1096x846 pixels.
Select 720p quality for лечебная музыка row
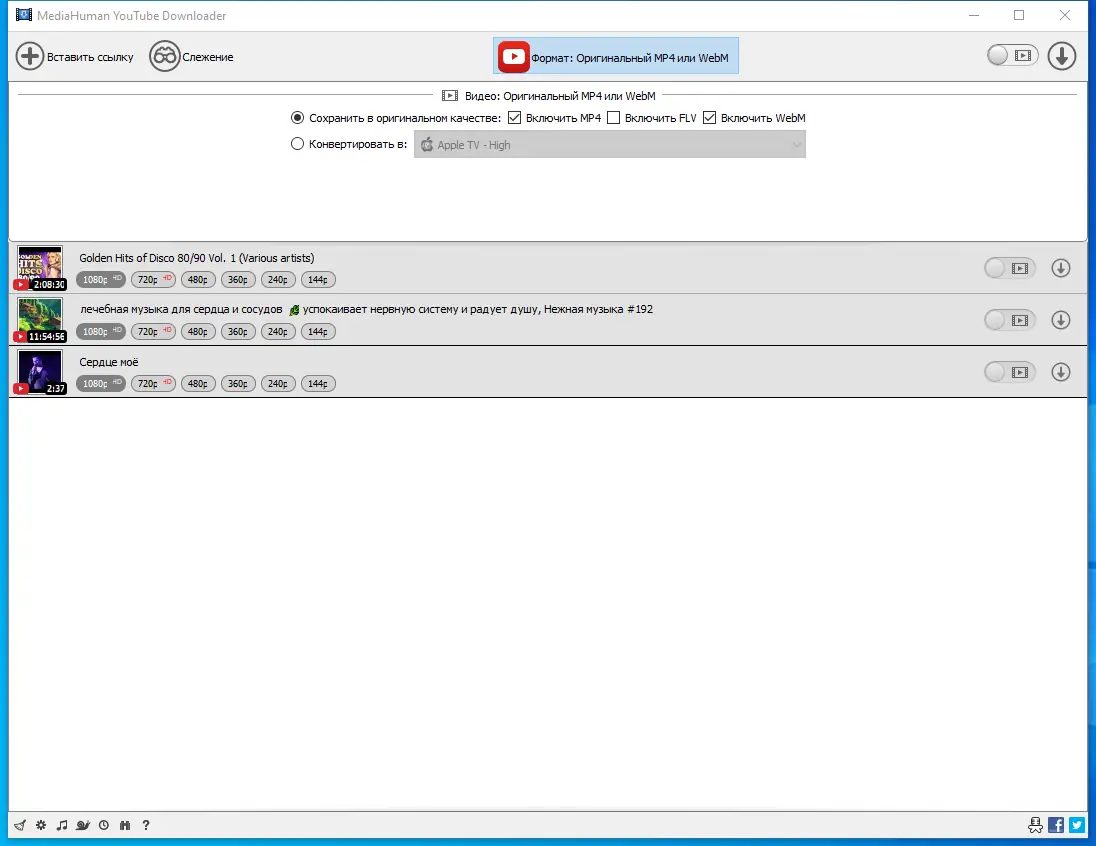(153, 331)
